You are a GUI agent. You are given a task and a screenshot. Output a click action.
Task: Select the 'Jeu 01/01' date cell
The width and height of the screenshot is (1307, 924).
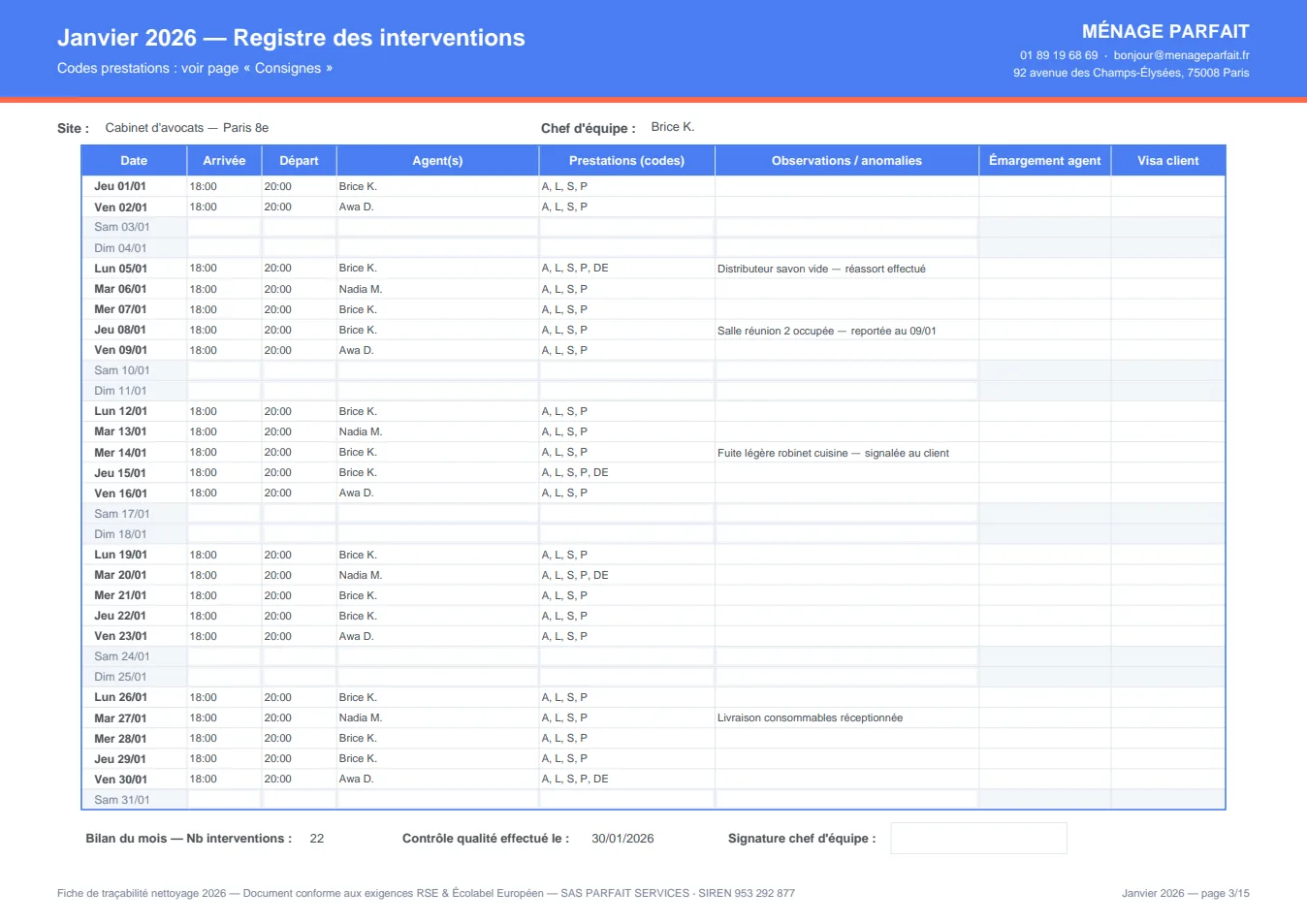point(134,186)
